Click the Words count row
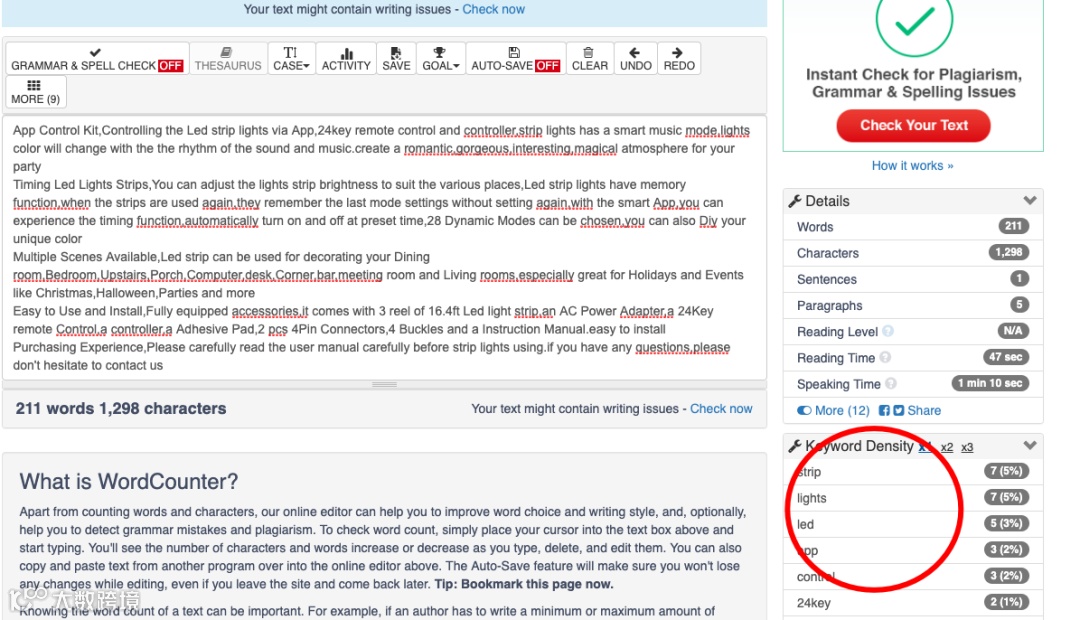Image resolution: width=1080 pixels, height=620 pixels. point(913,227)
